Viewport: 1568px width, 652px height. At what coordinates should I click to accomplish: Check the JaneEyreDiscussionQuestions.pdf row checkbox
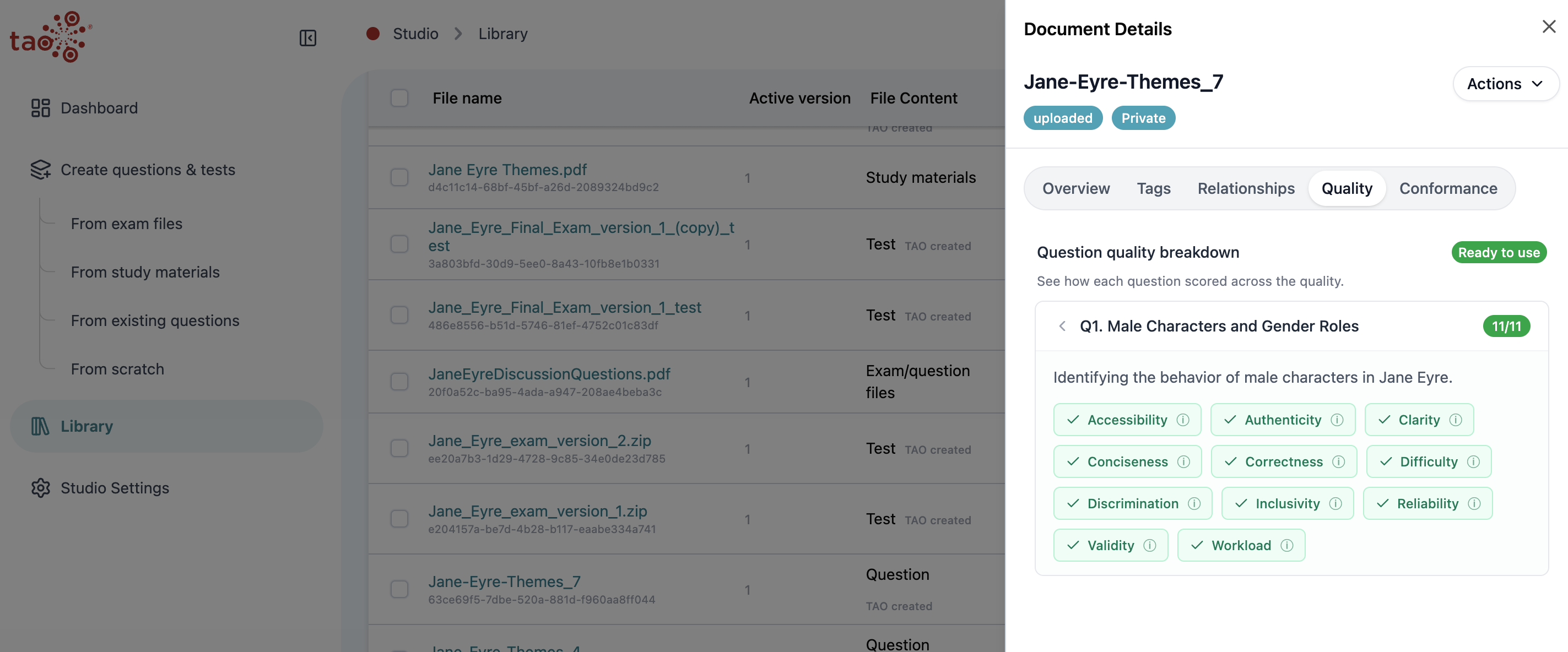[x=399, y=382]
